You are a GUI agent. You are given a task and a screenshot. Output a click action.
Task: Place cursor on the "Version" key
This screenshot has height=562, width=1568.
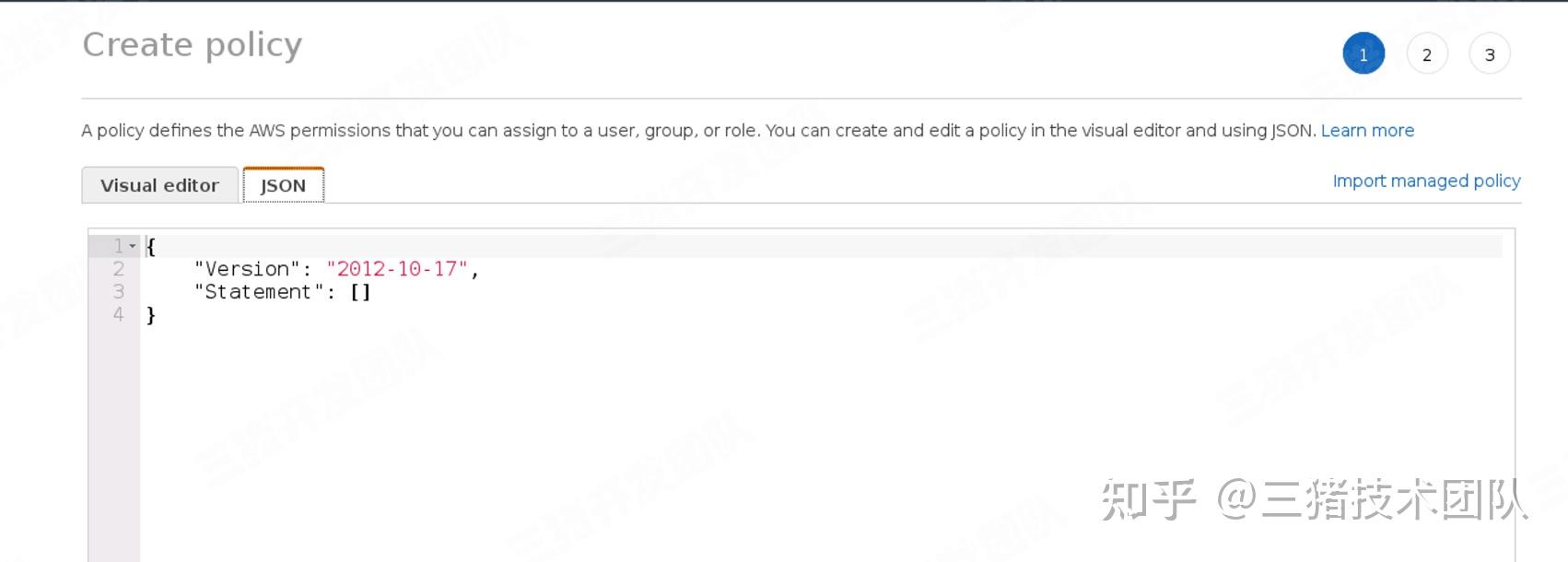[x=247, y=269]
